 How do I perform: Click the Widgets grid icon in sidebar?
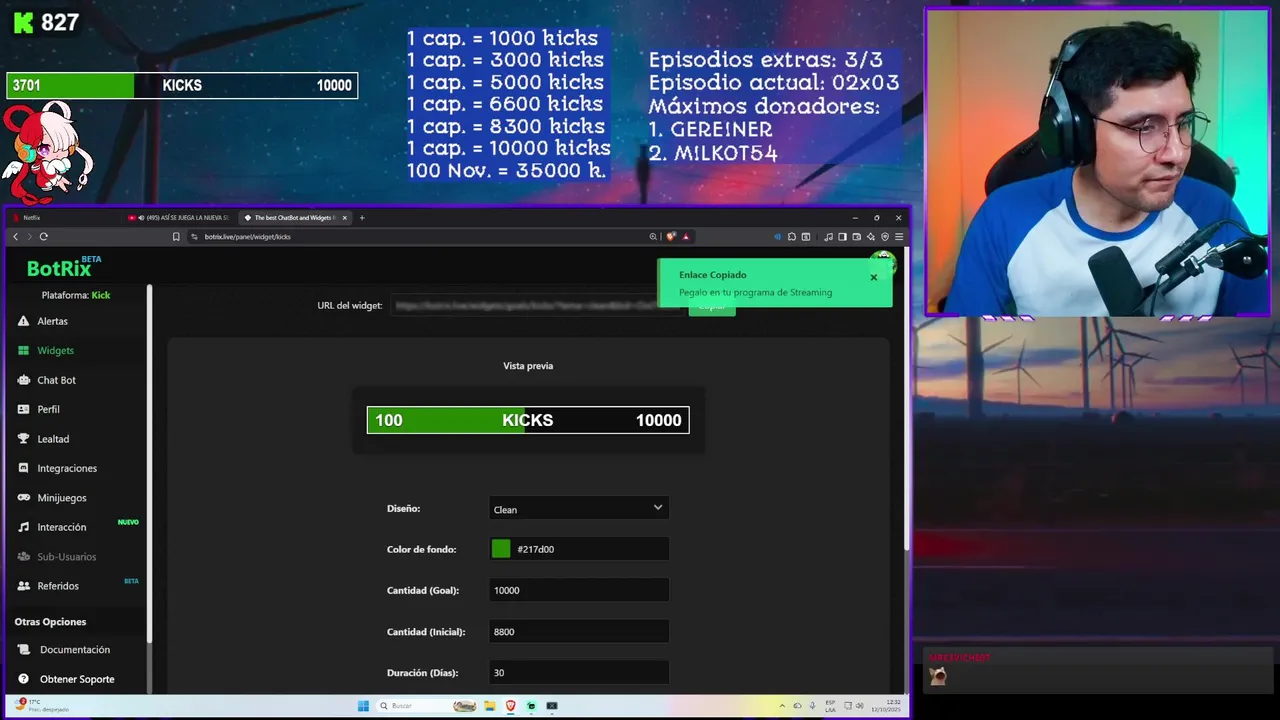tap(24, 350)
